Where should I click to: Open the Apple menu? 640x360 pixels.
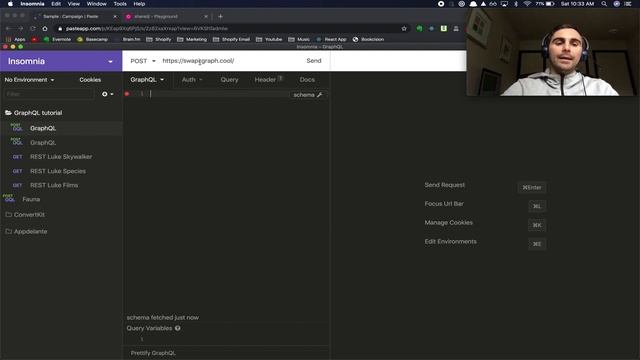pos(10,4)
